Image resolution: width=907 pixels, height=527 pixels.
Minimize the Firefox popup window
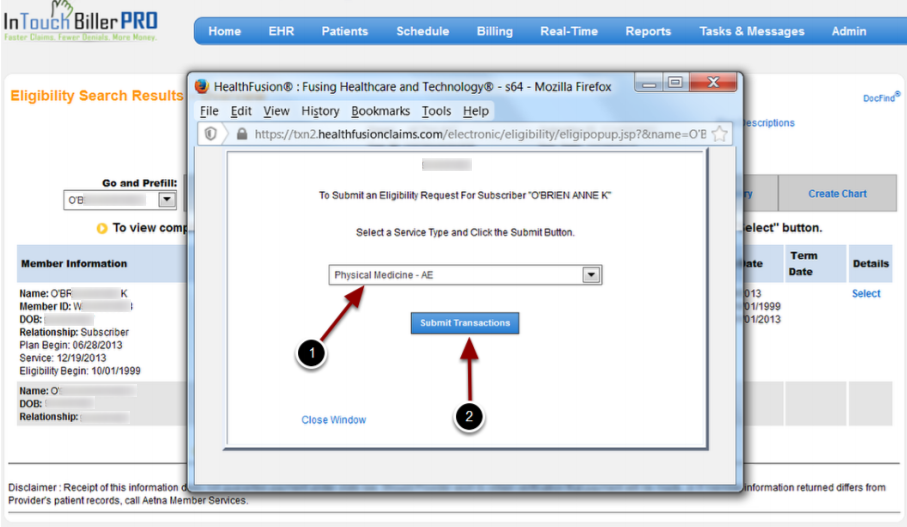pos(650,84)
